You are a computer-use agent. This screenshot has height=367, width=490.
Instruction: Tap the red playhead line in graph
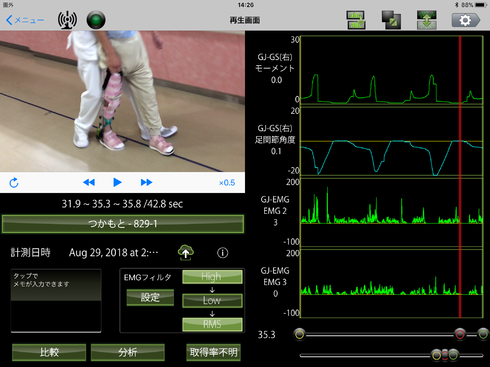(x=460, y=177)
